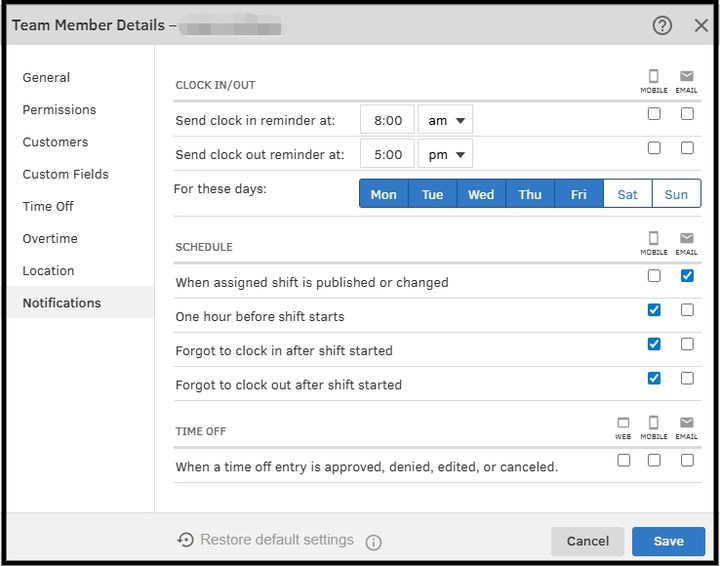Click the Clock In/Out email envelope icon

[687, 76]
